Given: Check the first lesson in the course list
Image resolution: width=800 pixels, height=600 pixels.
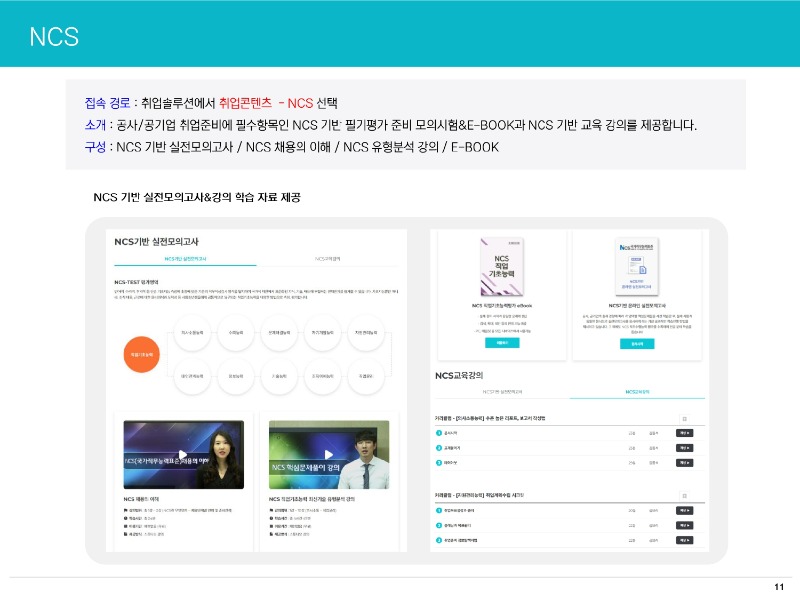Looking at the screenshot, I should (x=437, y=433).
